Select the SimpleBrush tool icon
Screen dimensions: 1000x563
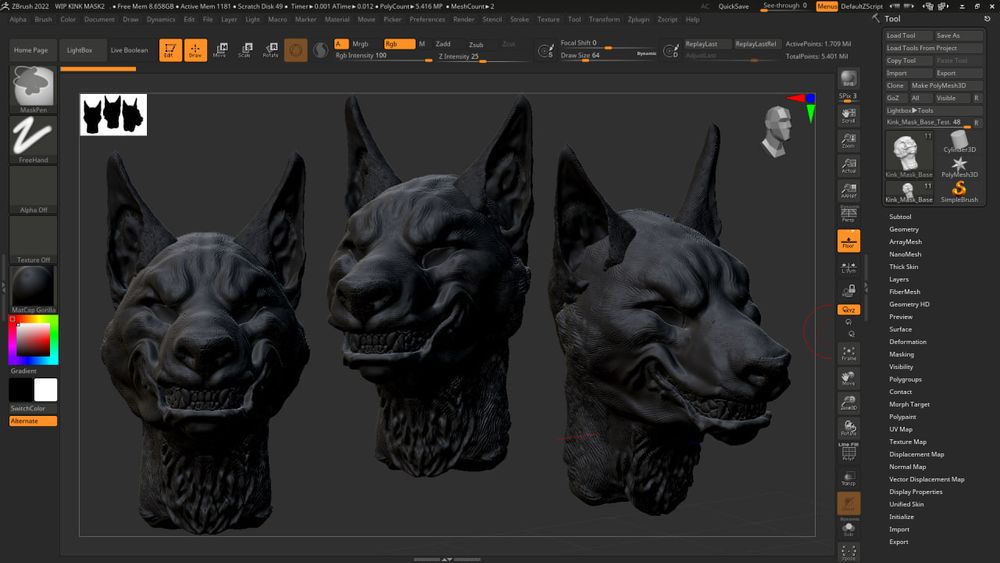(x=959, y=191)
